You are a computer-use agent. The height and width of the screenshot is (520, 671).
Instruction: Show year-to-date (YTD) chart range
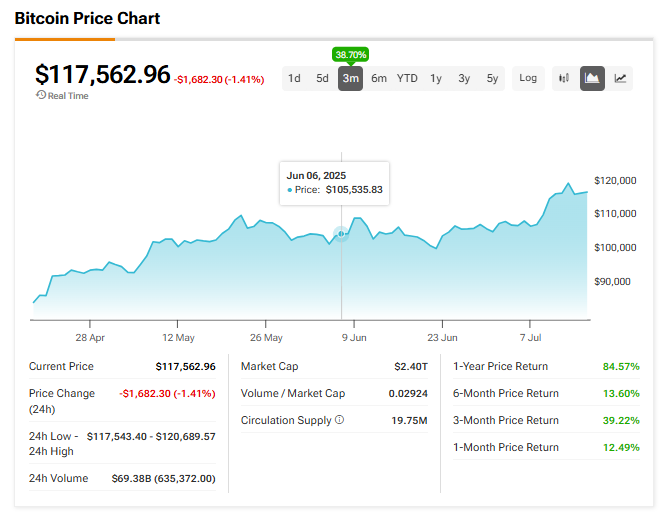click(407, 78)
